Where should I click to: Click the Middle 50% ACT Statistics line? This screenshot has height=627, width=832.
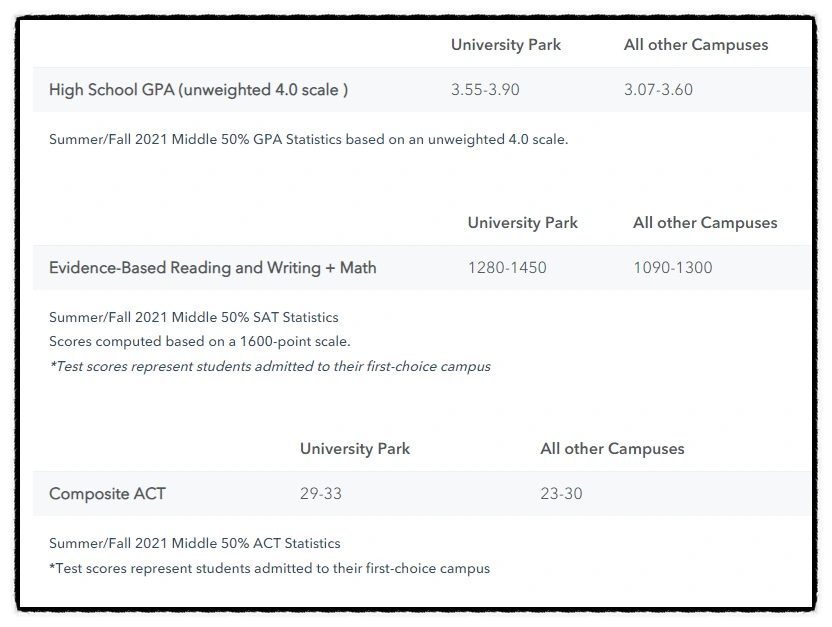pyautogui.click(x=194, y=543)
